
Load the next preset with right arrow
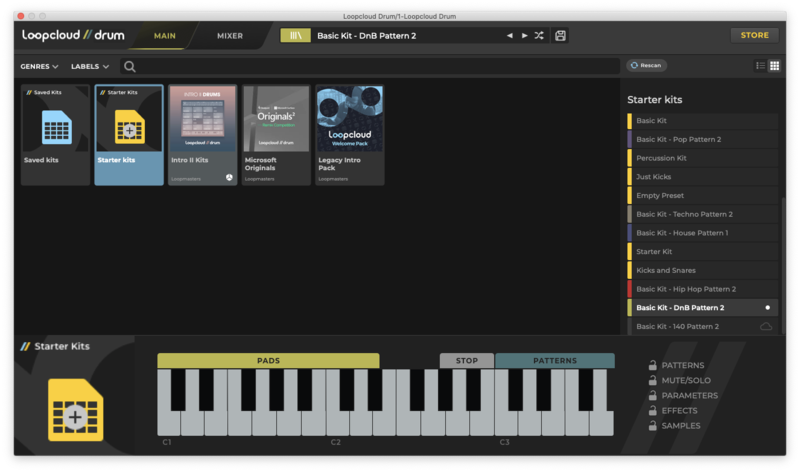click(524, 36)
